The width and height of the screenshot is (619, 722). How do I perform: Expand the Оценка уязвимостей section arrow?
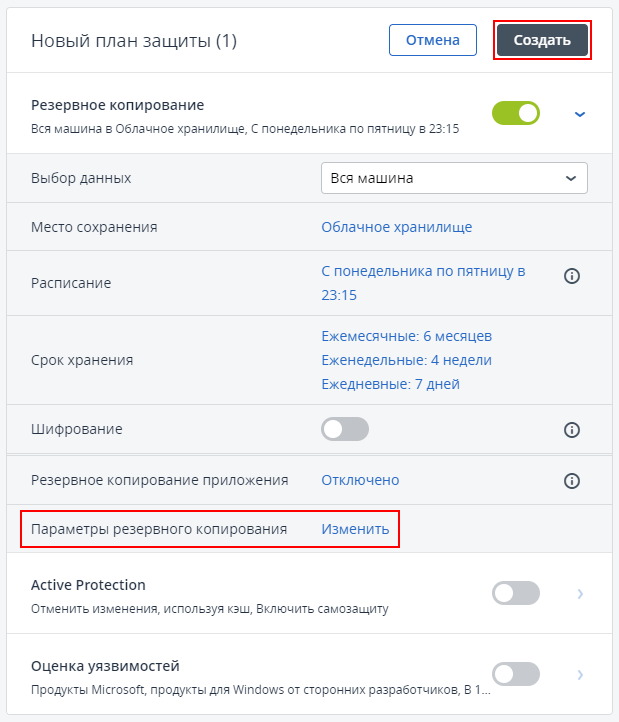click(579, 674)
